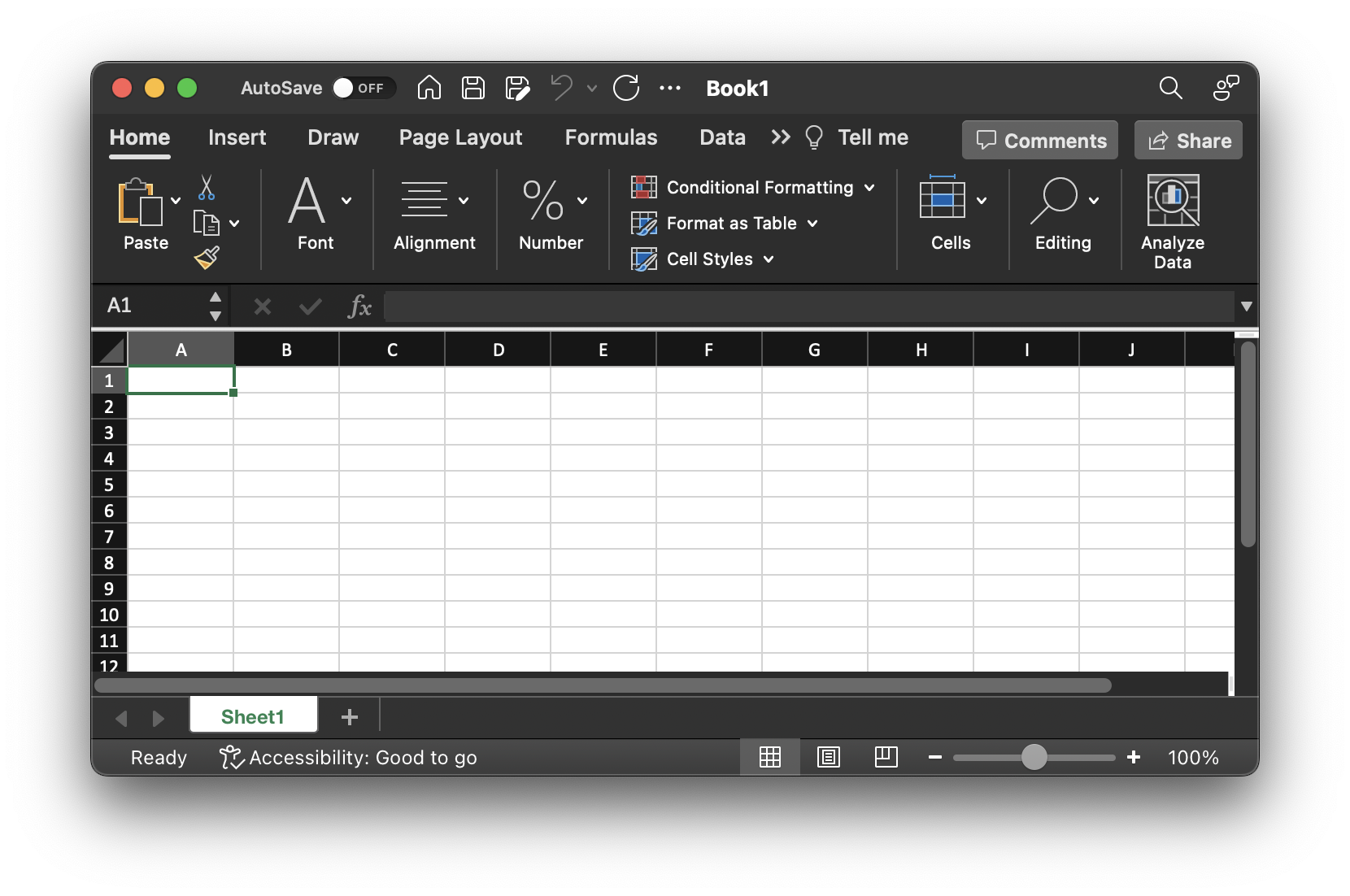The width and height of the screenshot is (1350, 896).
Task: Open the Data ribbon tab
Action: pyautogui.click(x=721, y=137)
